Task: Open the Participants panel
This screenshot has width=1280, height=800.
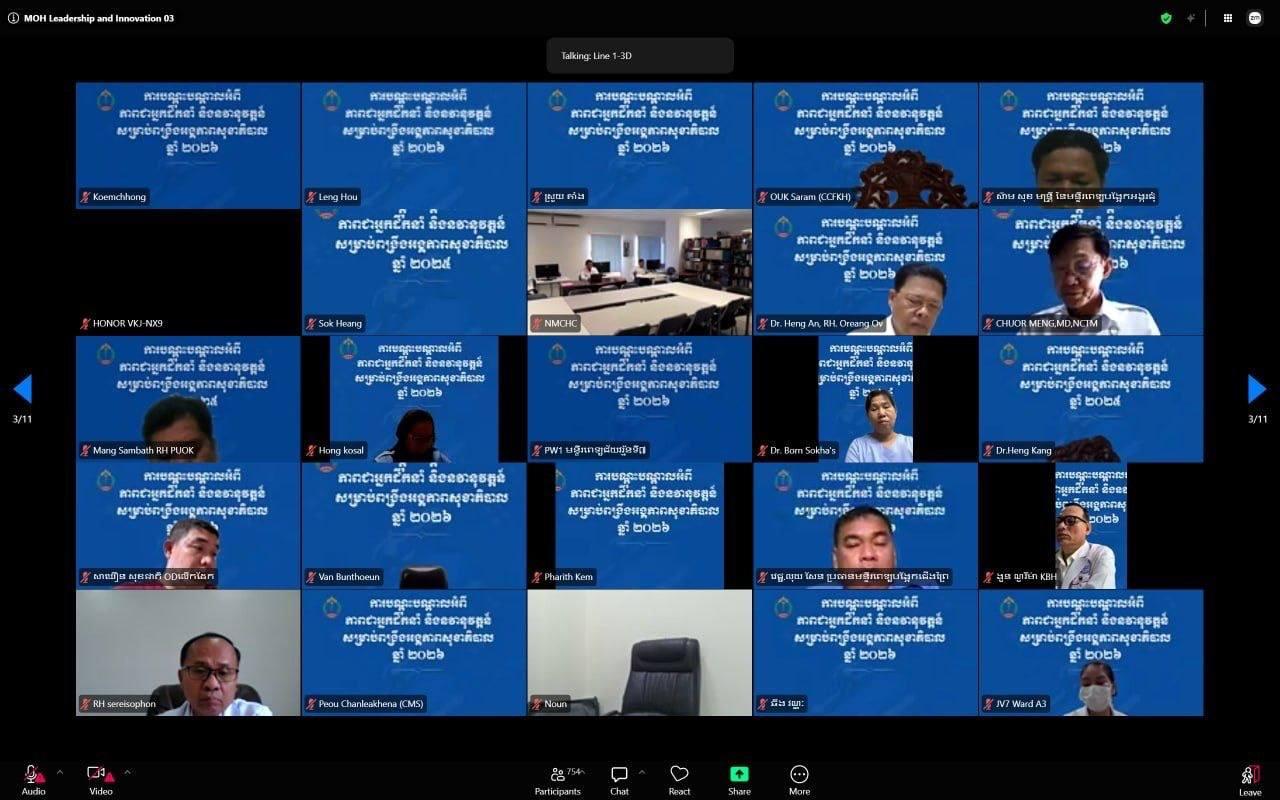Action: (558, 780)
